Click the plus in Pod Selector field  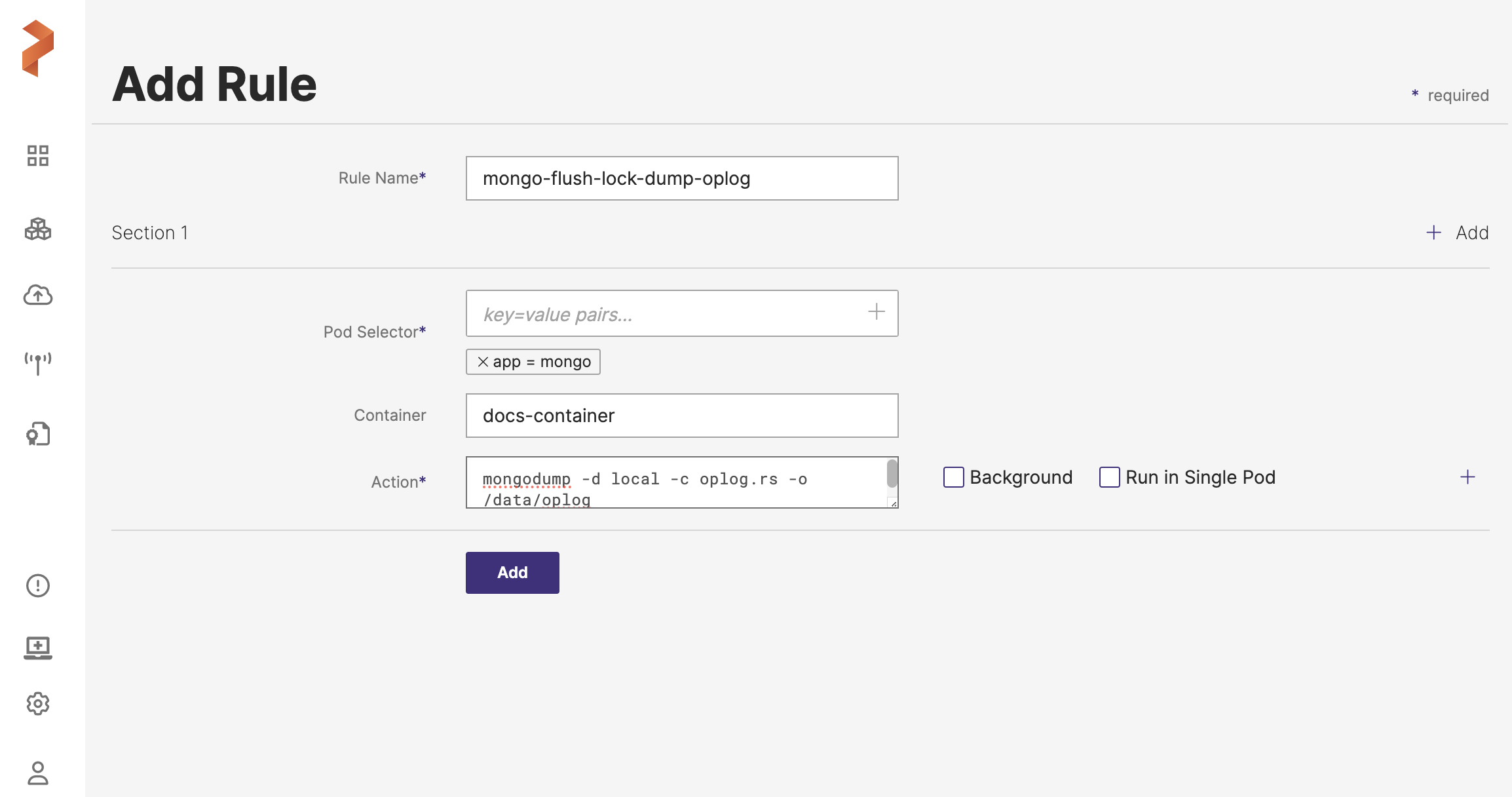pos(876,312)
